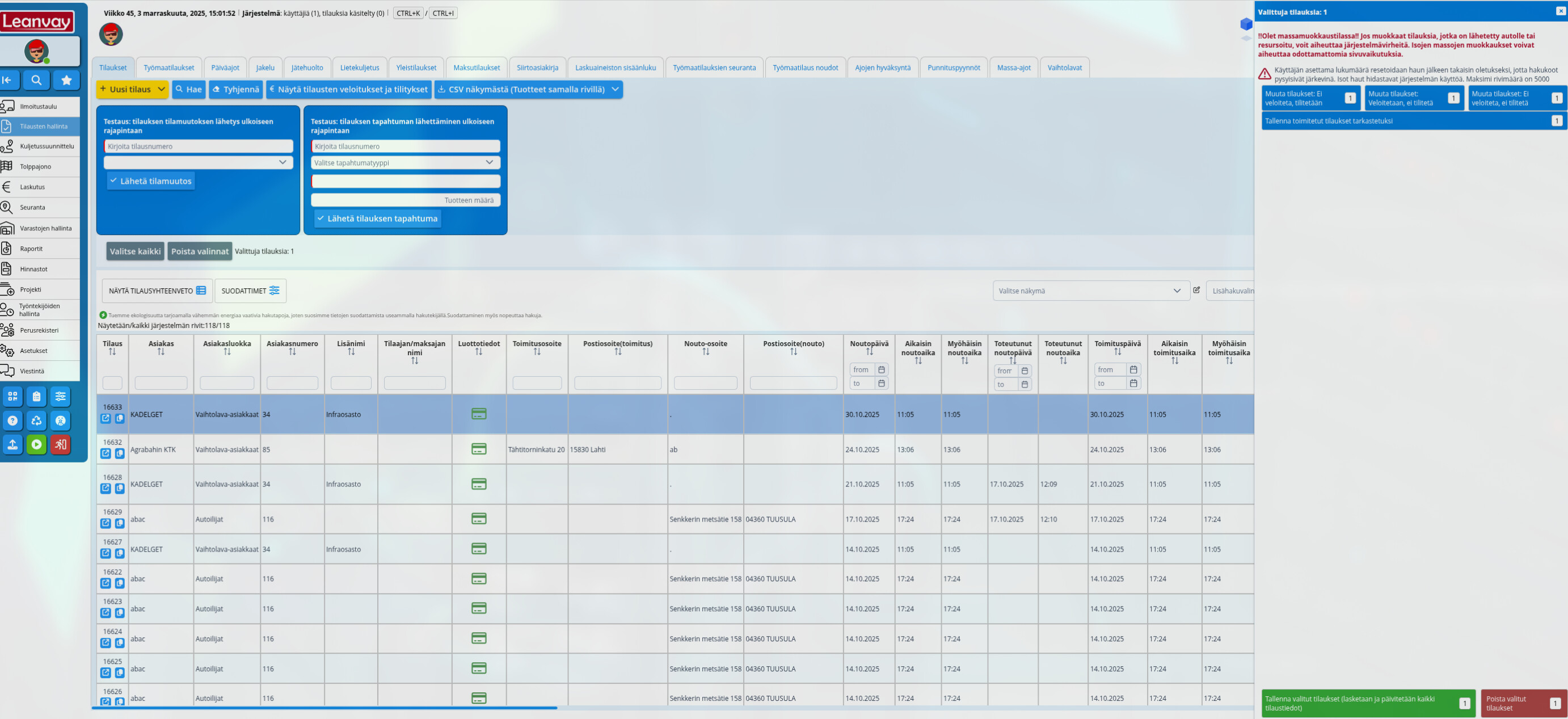The image size is (1568, 719).
Task: Open the Valitse näkymä dropdown
Action: (1090, 291)
